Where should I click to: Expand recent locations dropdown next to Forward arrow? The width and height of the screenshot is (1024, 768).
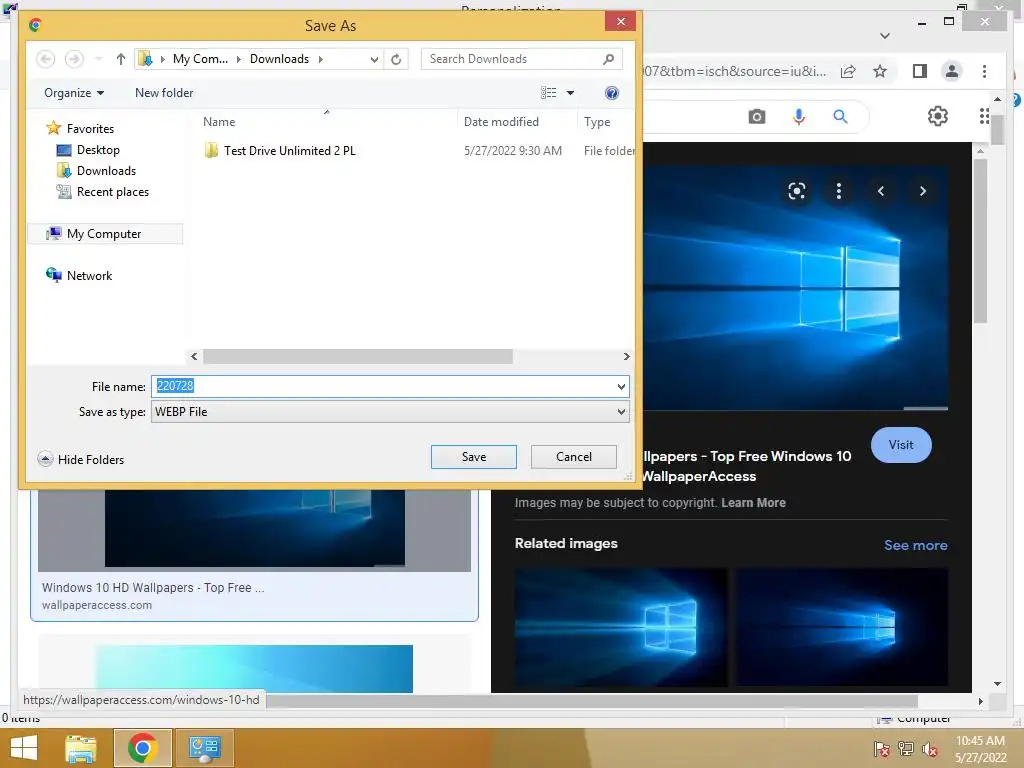tap(98, 59)
